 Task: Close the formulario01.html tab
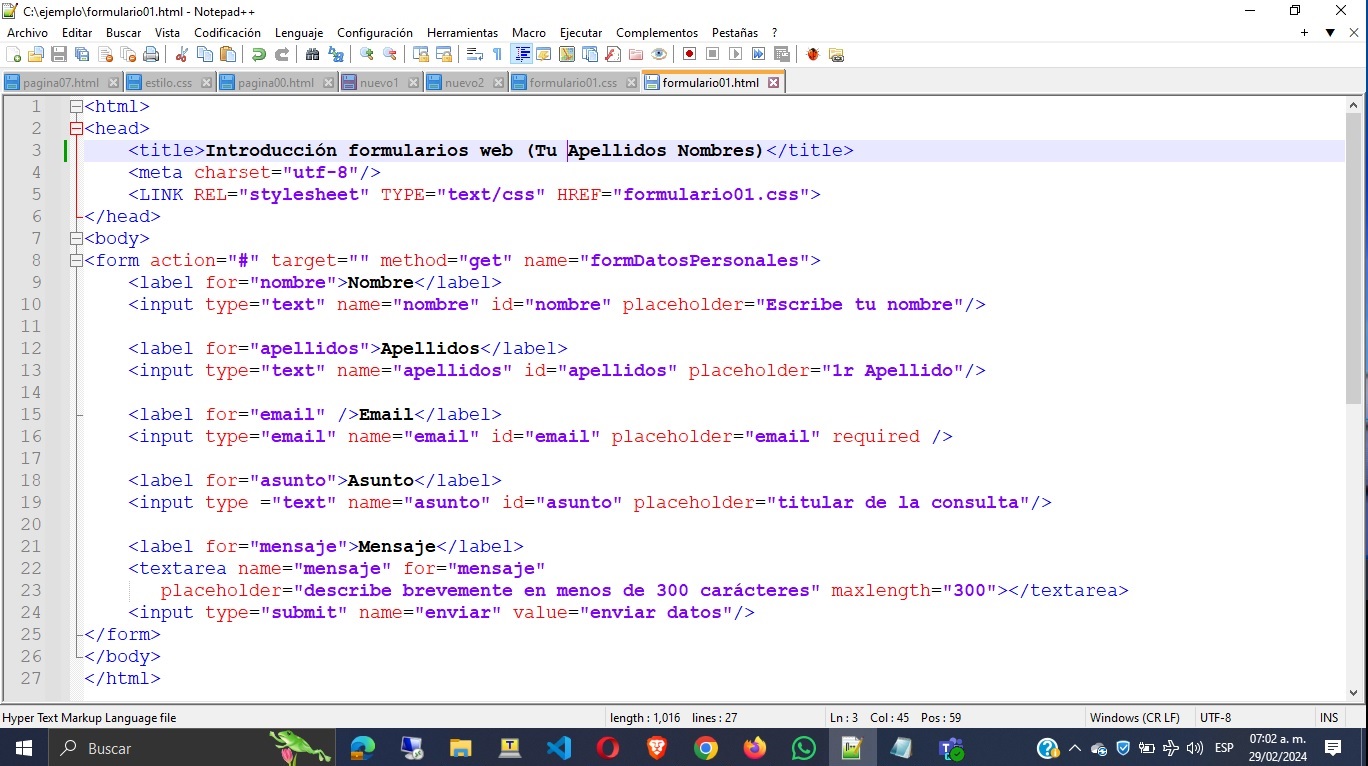773,83
